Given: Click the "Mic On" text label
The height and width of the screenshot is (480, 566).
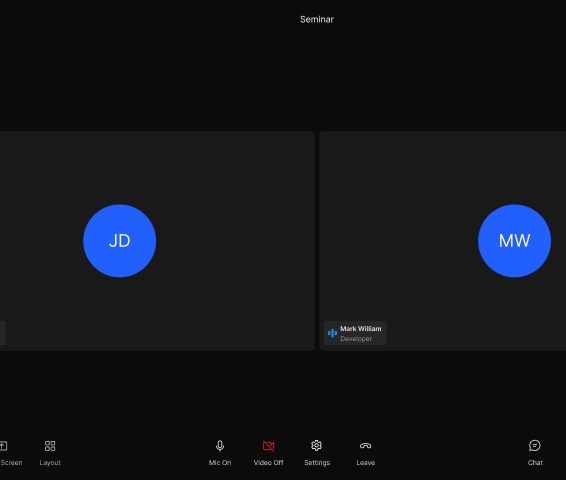Looking at the screenshot, I should [220, 463].
